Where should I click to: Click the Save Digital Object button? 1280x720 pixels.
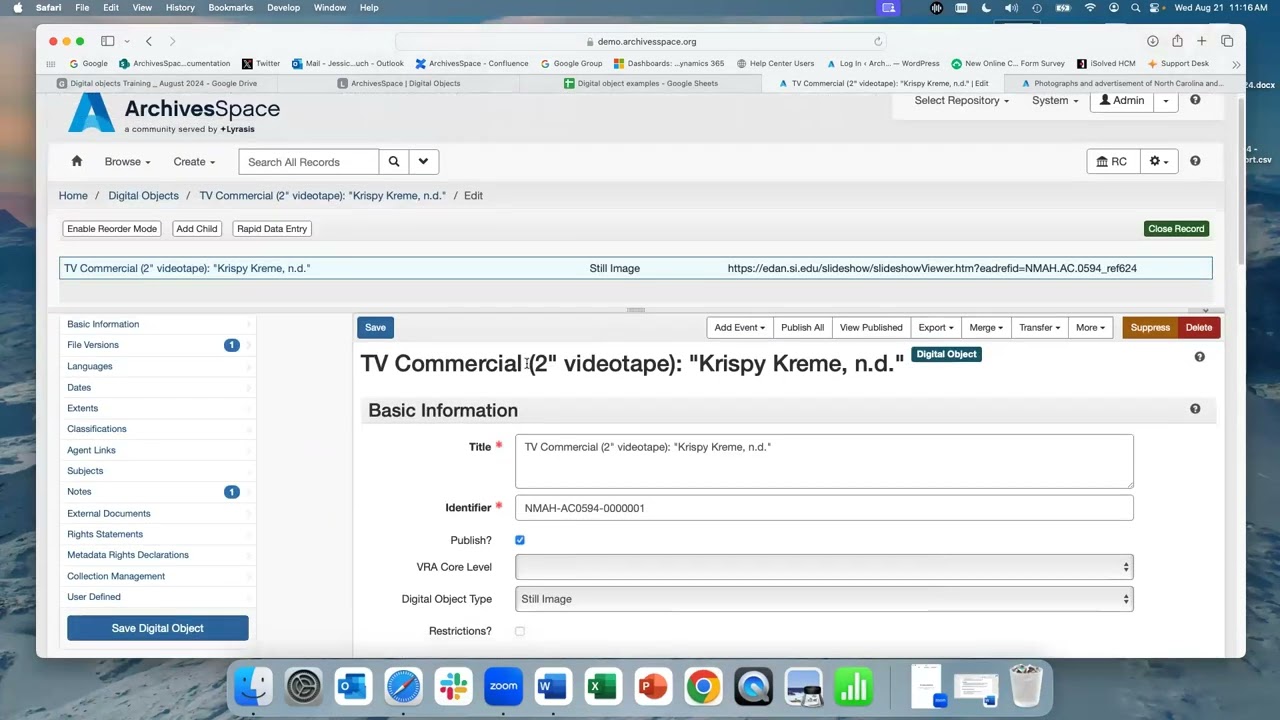coord(158,628)
